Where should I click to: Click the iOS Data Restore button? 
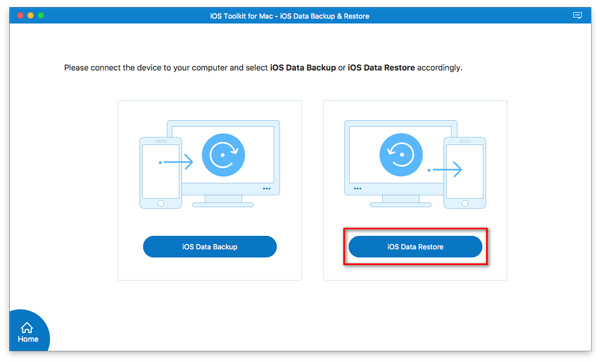click(x=415, y=246)
